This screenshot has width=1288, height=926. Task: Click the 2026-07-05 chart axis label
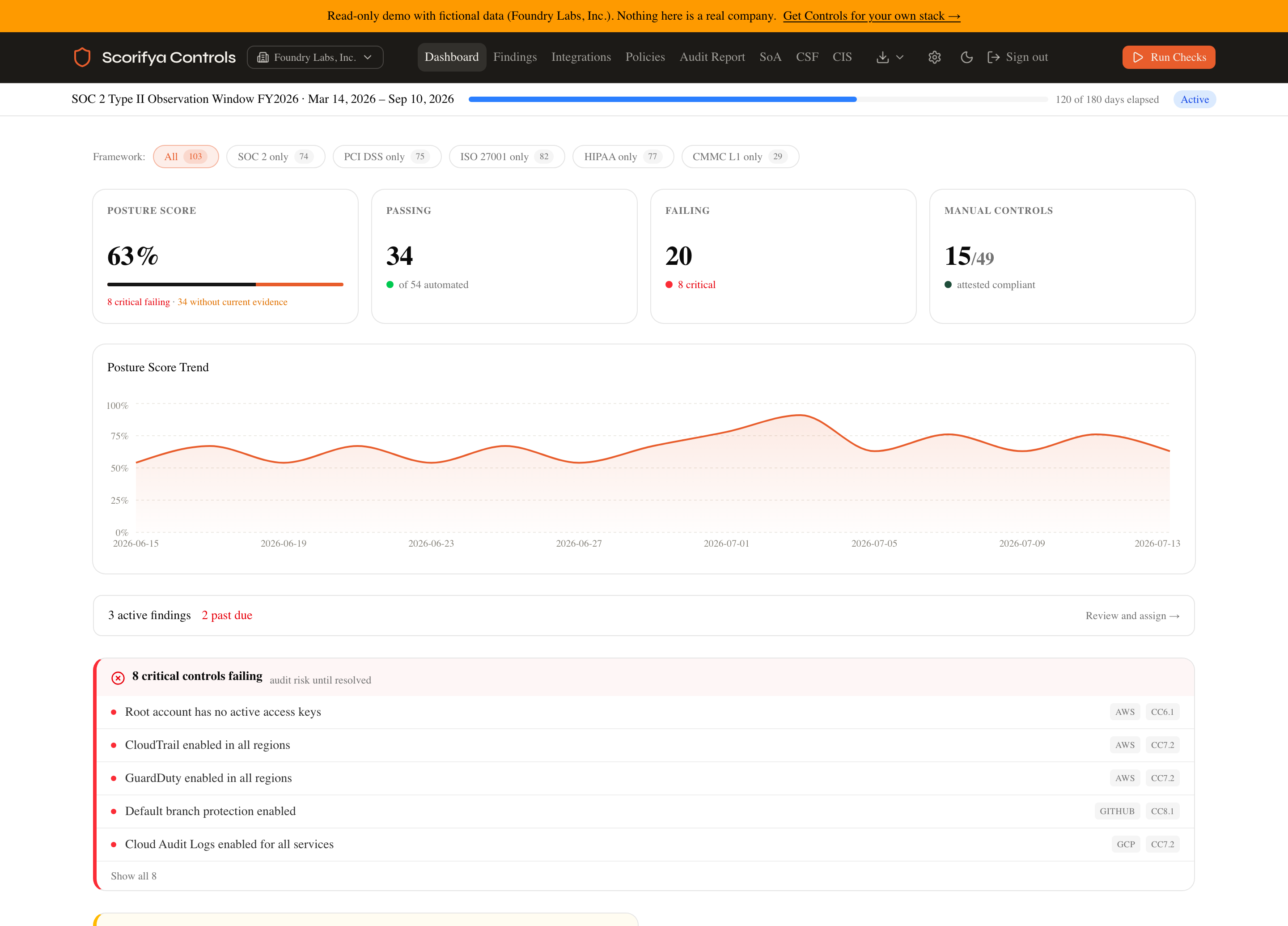tap(874, 544)
